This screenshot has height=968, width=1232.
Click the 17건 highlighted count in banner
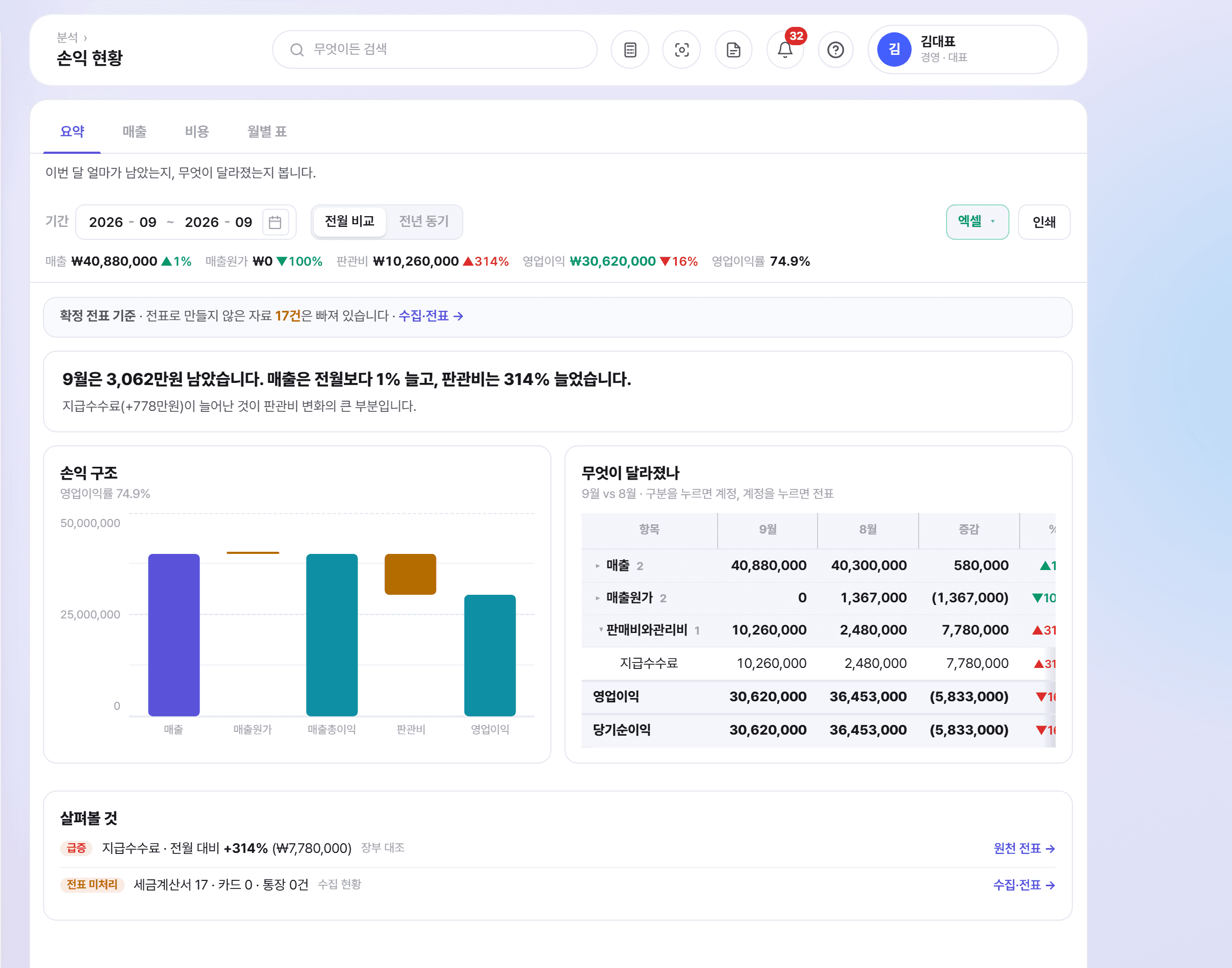[x=288, y=316]
